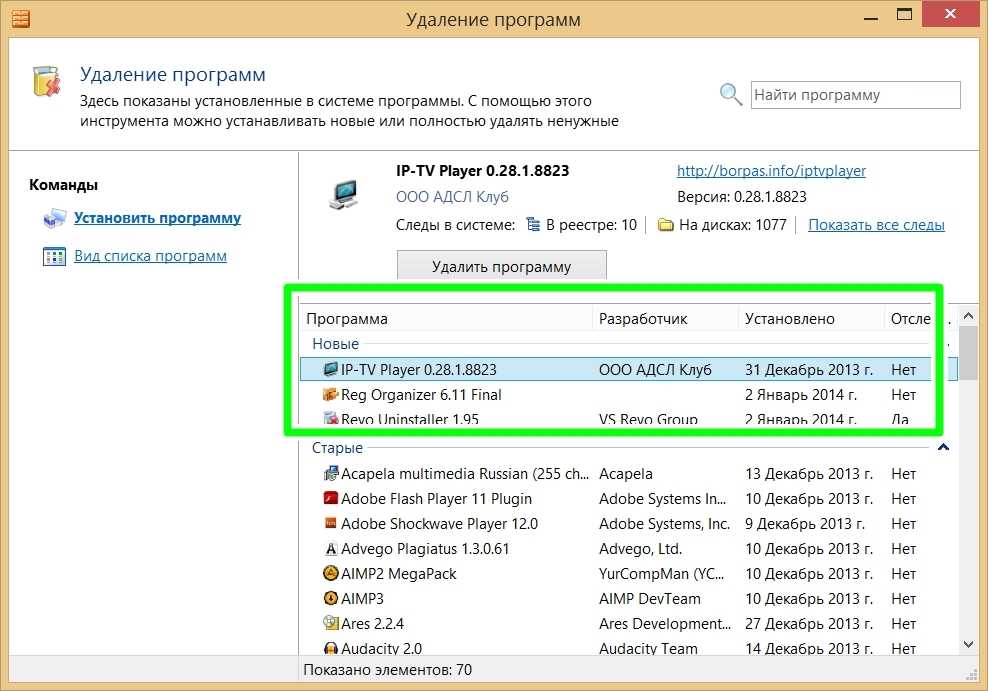This screenshot has height=691, width=988.
Task: Click the AIMP2 MegaPack icon
Action: pyautogui.click(x=331, y=574)
